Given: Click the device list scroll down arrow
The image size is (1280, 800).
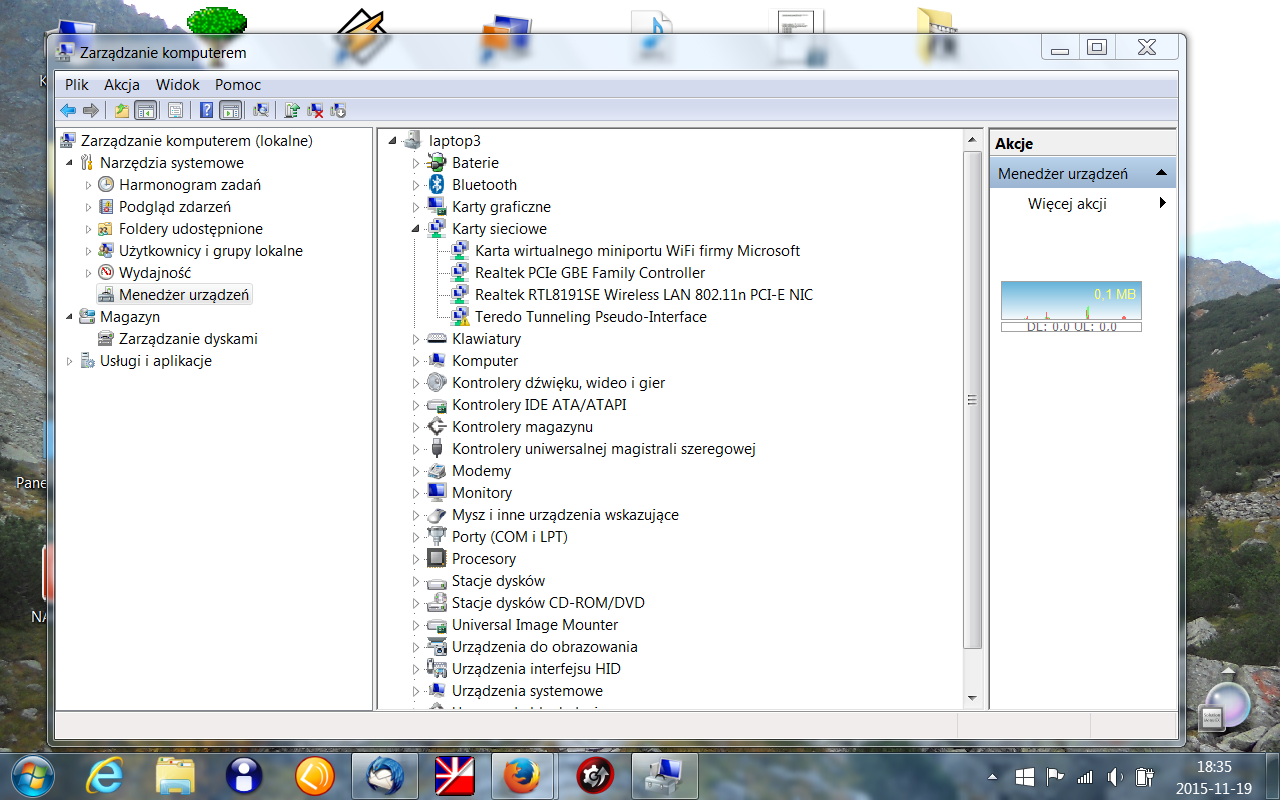Looking at the screenshot, I should click(973, 698).
